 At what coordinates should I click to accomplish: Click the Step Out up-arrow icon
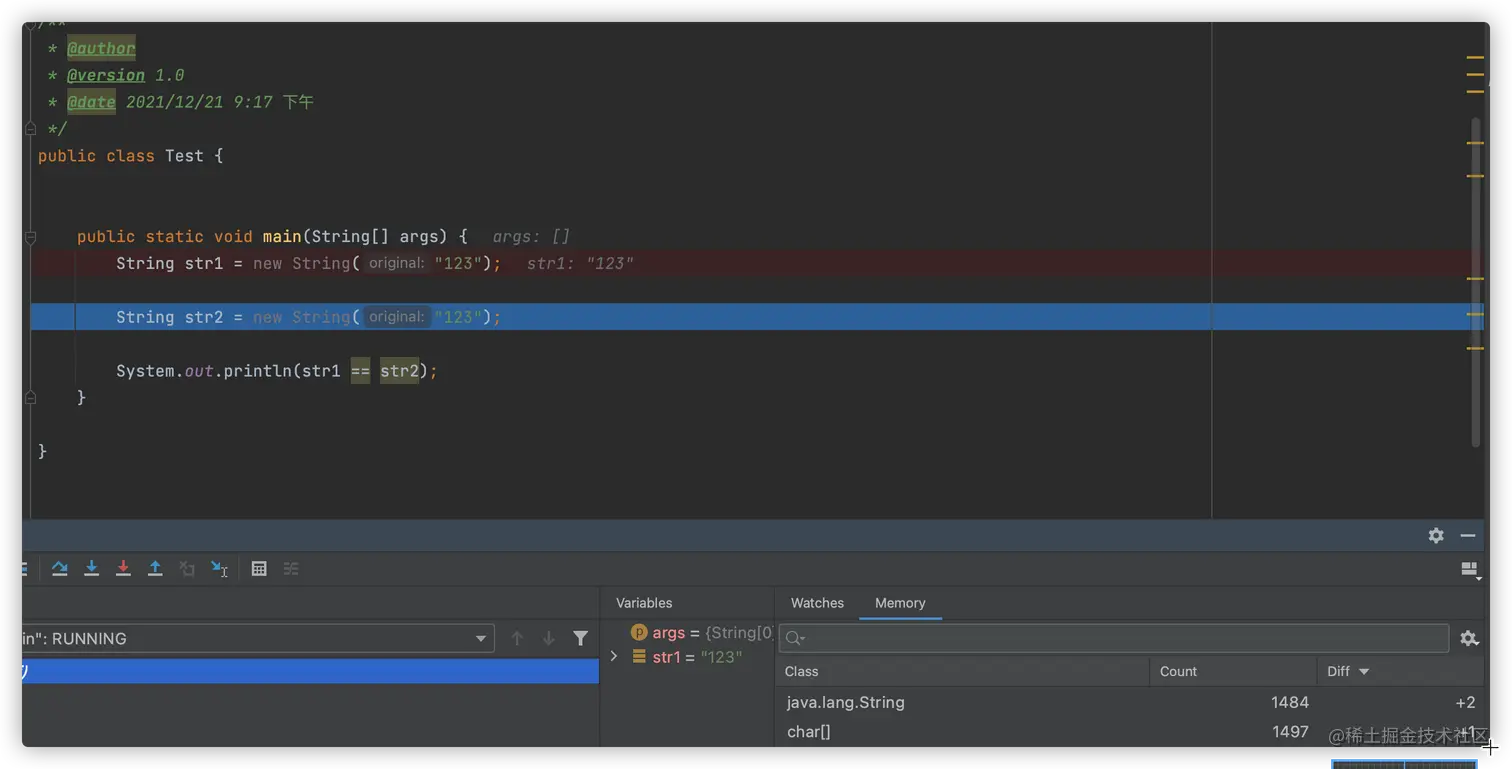coord(155,568)
